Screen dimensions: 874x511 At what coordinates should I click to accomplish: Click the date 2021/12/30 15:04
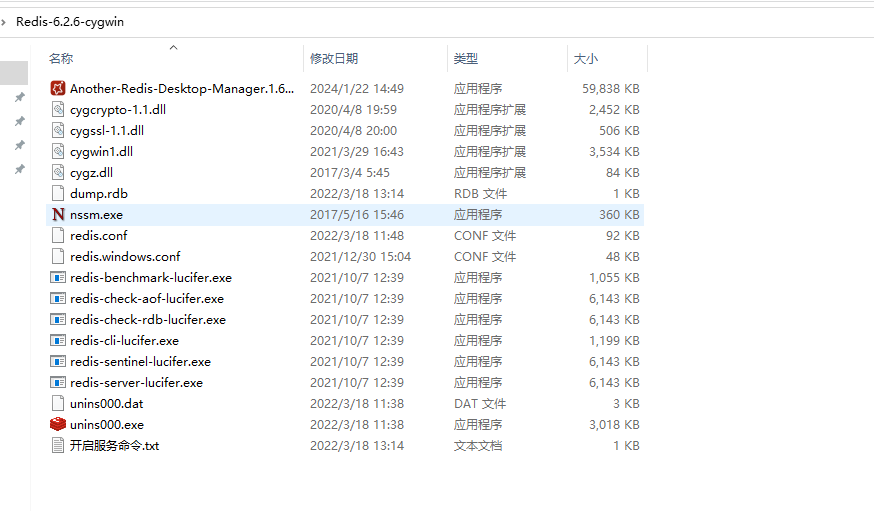360,256
